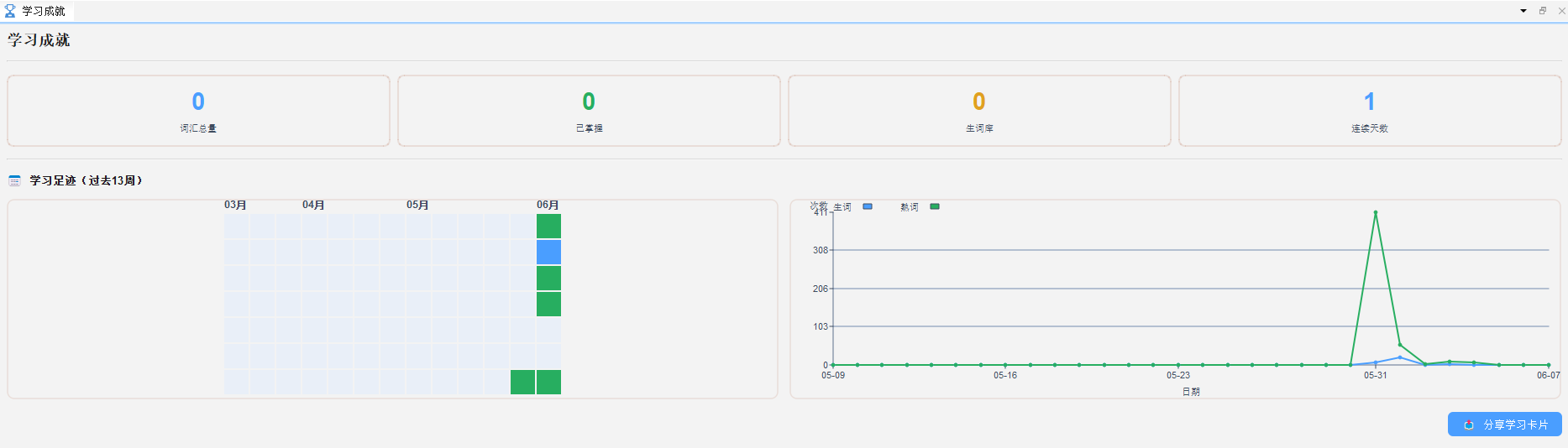Open the 连续天数 stat card
This screenshot has width=1568, height=448.
(1370, 111)
